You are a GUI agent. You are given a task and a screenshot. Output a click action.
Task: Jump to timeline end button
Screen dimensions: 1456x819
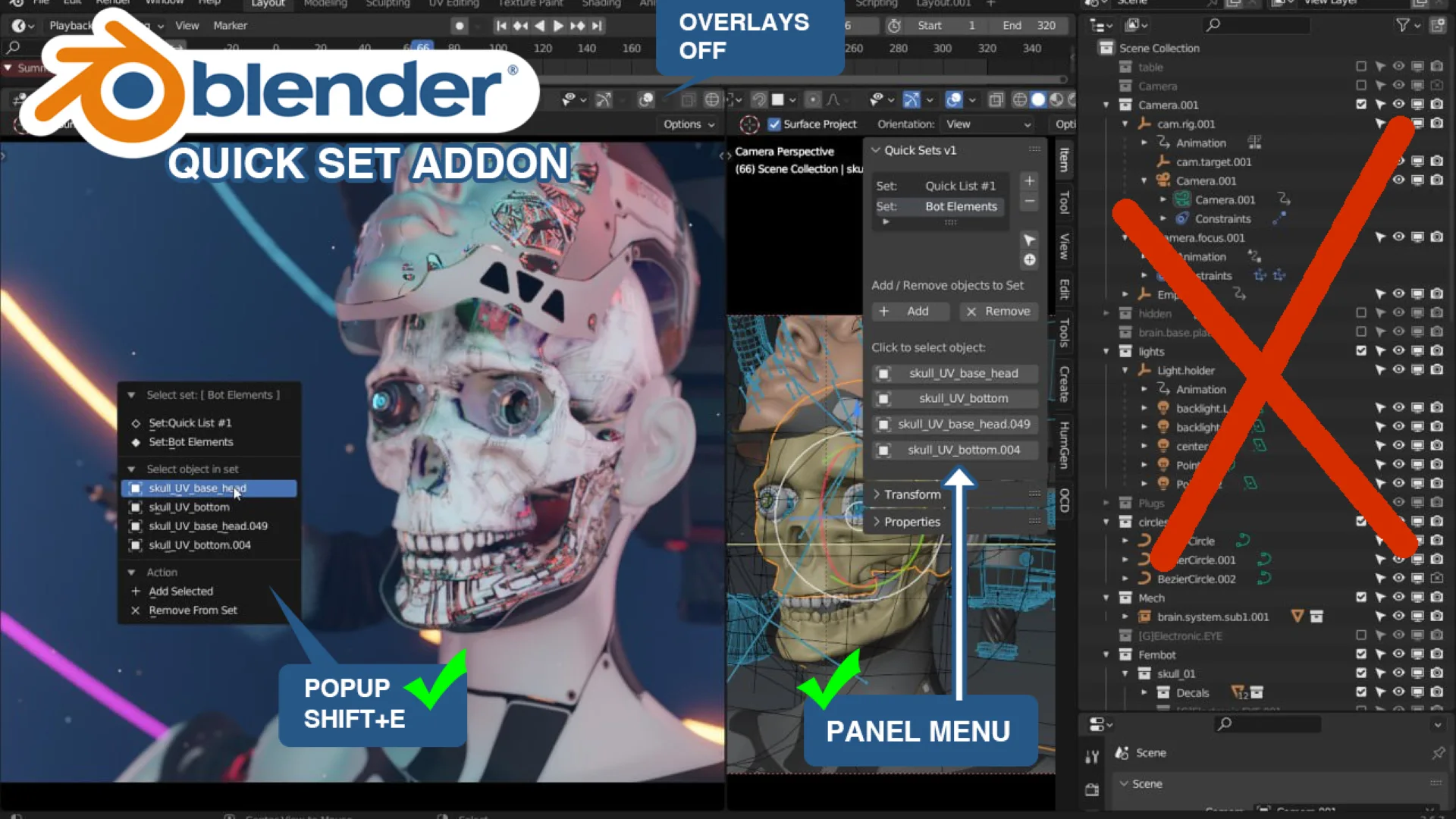click(598, 26)
